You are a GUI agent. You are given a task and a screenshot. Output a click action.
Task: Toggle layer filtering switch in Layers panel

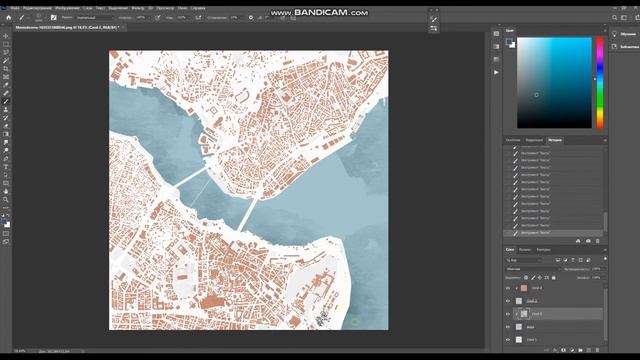[x=605, y=259]
